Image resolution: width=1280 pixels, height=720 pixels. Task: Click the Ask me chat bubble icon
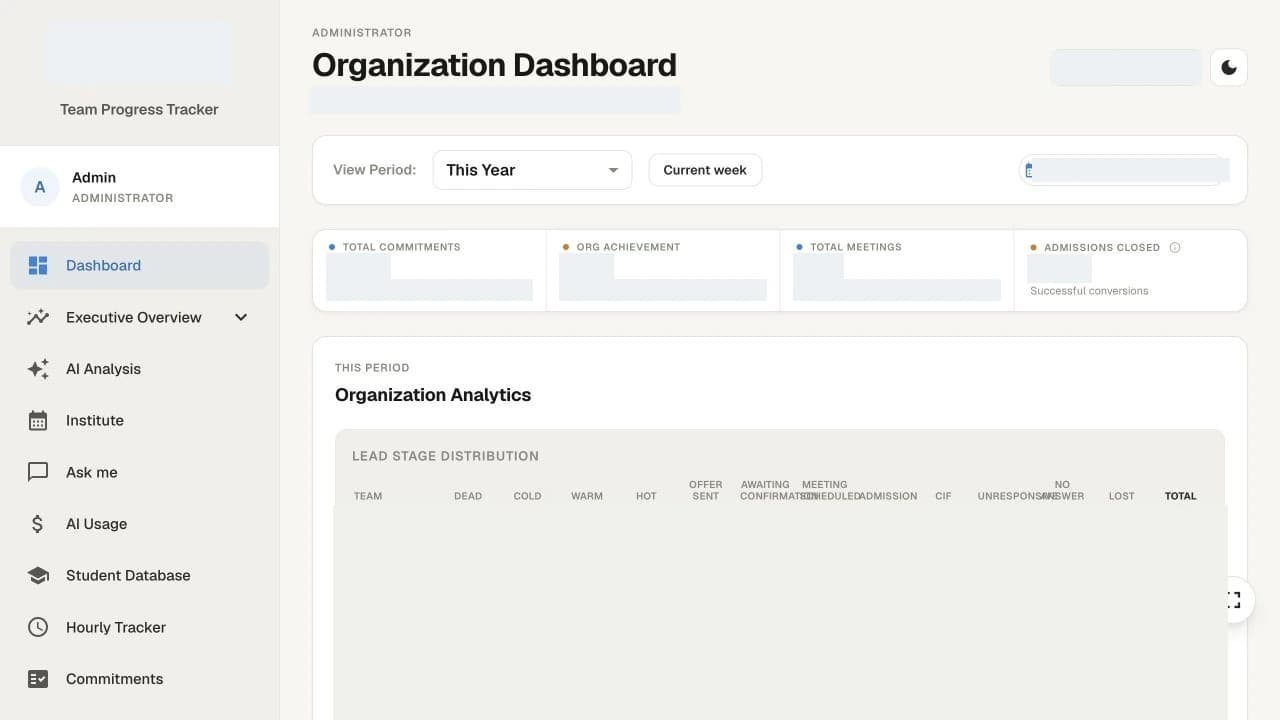[38, 472]
